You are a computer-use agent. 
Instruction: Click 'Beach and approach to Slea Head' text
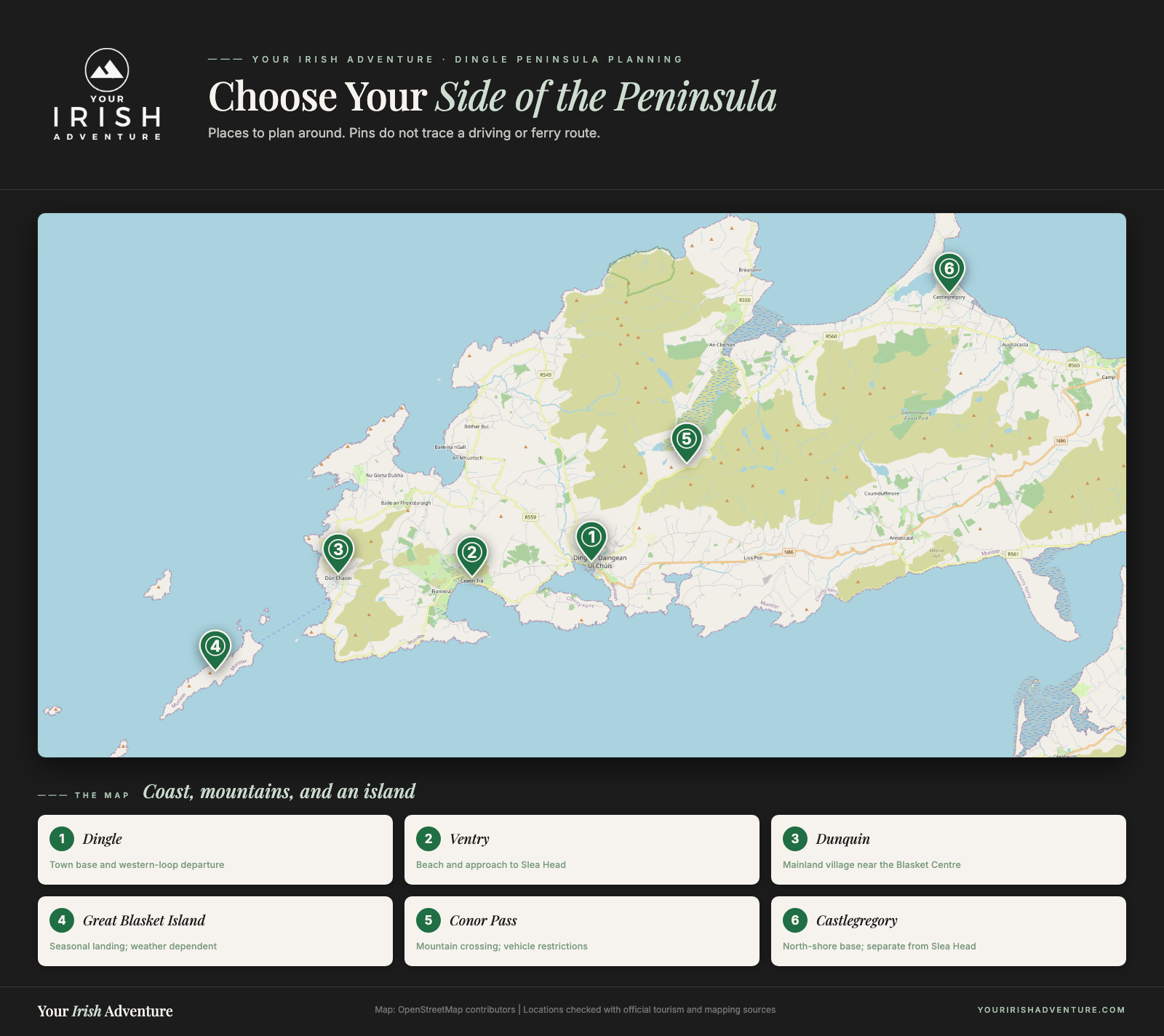[491, 865]
